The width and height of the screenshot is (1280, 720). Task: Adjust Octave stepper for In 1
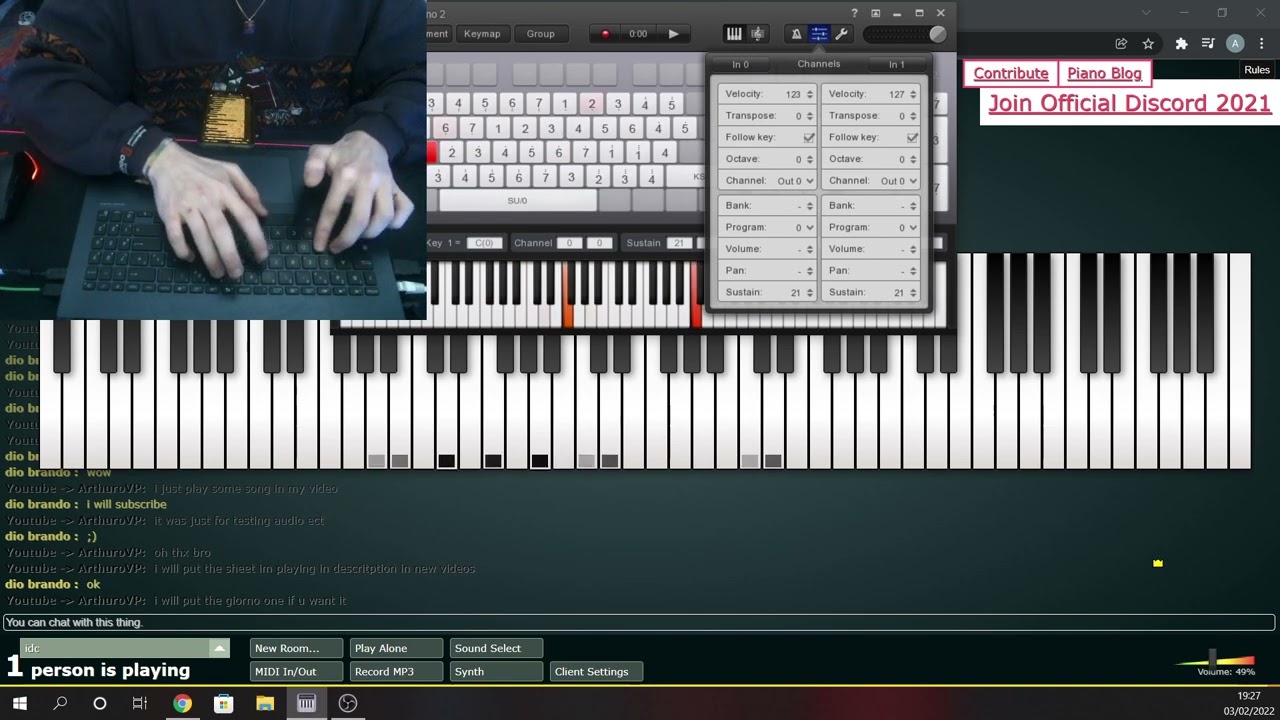913,159
